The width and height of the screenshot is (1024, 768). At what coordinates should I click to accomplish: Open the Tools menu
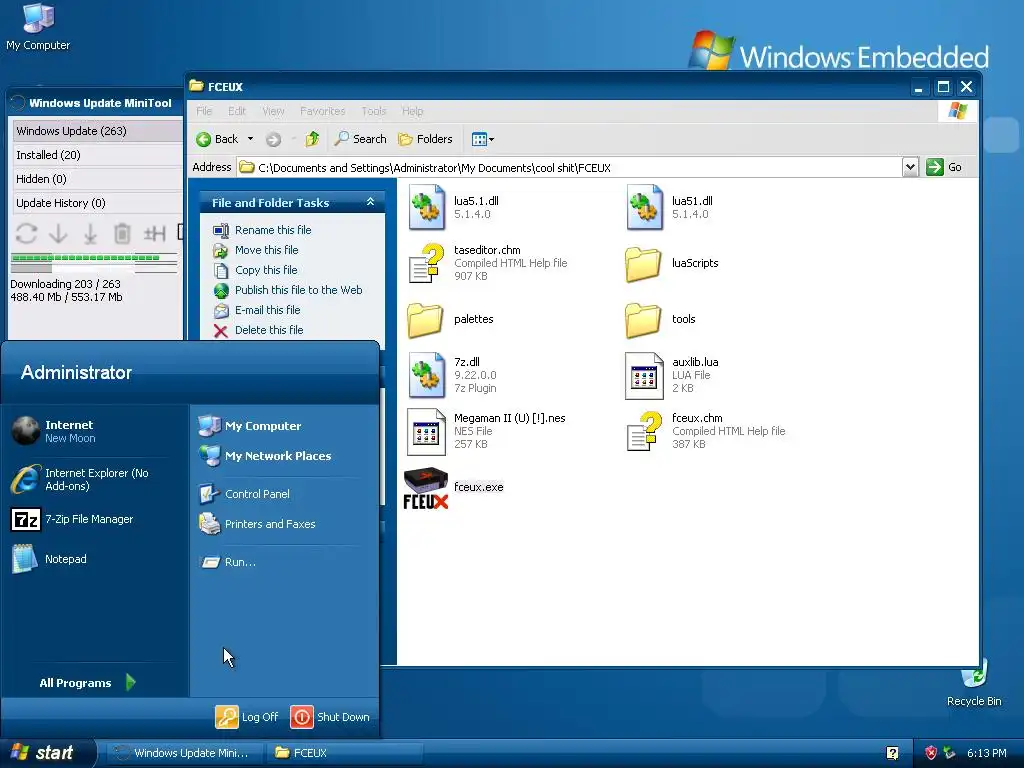[374, 111]
